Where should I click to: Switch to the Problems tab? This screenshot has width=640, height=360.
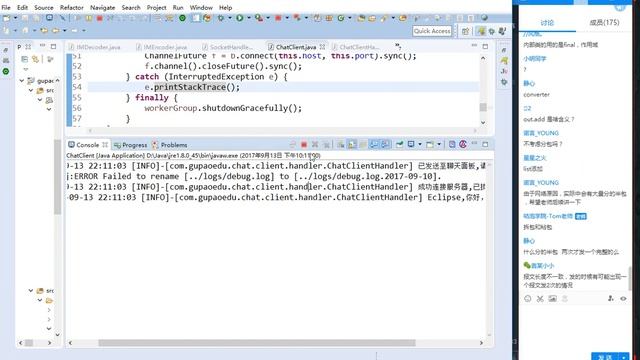(x=170, y=145)
